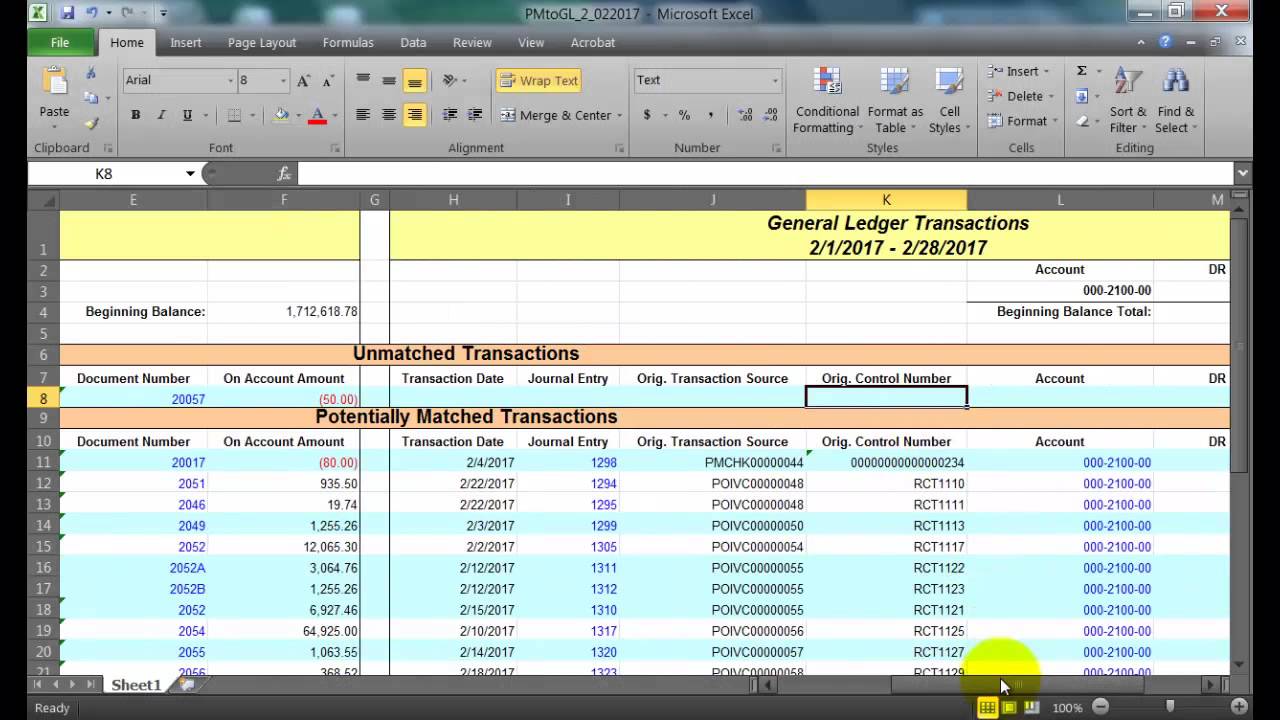Click the increase indent icon

475,115
